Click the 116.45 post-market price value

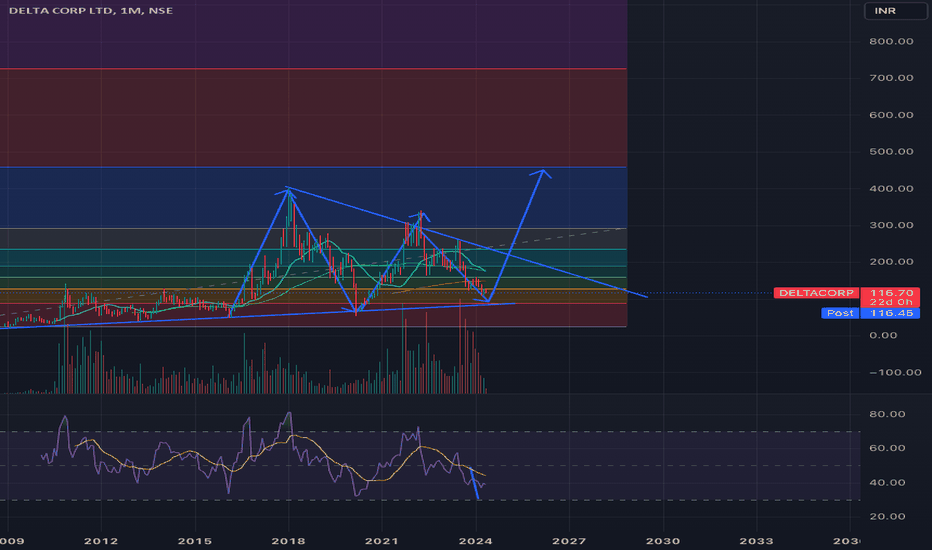890,313
